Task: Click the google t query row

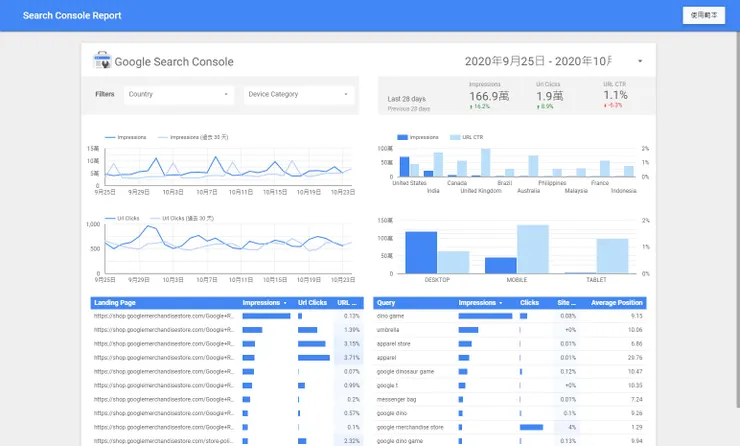Action: point(510,386)
